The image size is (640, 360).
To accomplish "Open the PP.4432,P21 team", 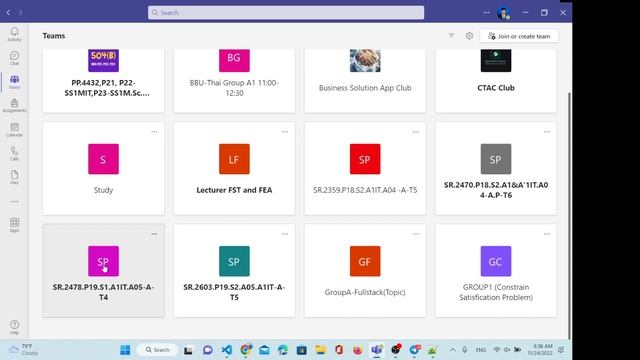I will point(103,81).
